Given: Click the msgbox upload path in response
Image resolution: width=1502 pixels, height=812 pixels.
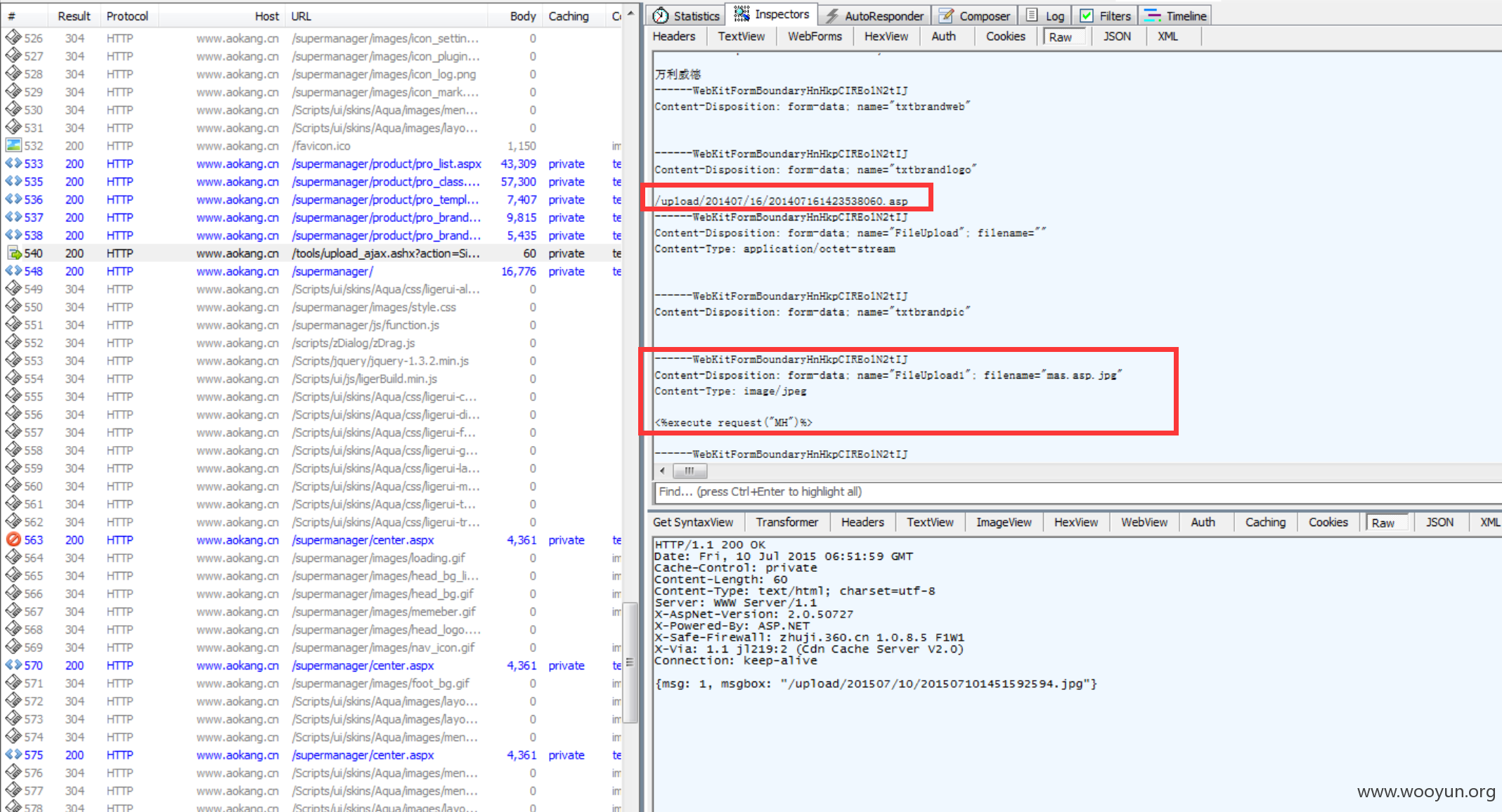Looking at the screenshot, I should (x=935, y=684).
